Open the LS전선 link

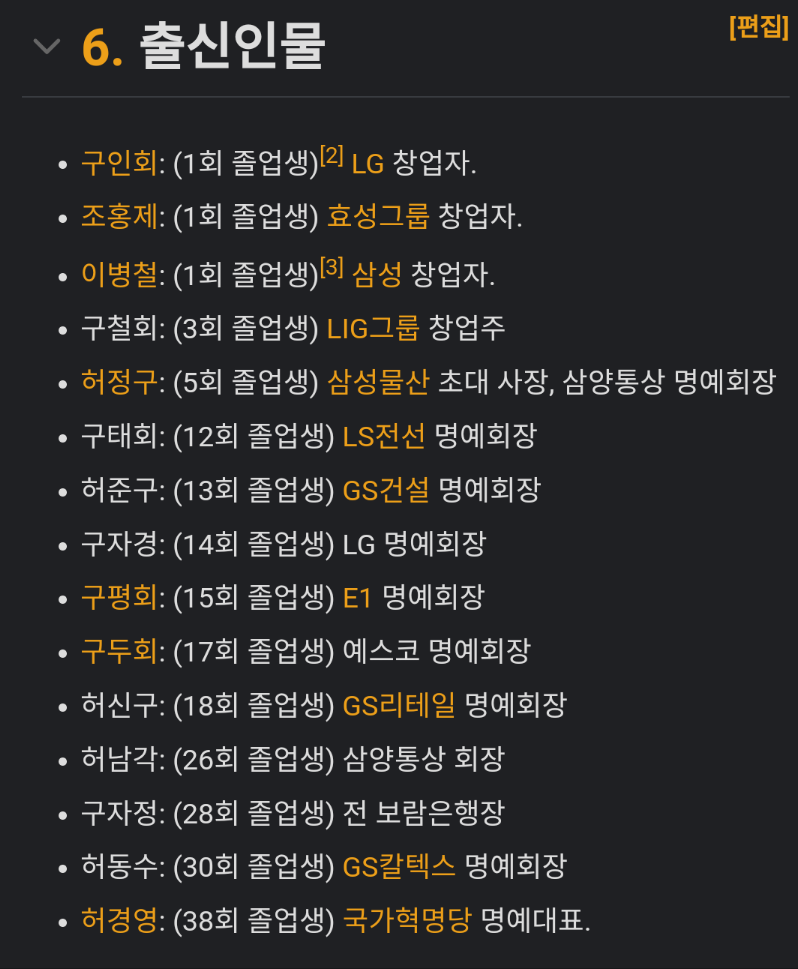pyautogui.click(x=384, y=436)
